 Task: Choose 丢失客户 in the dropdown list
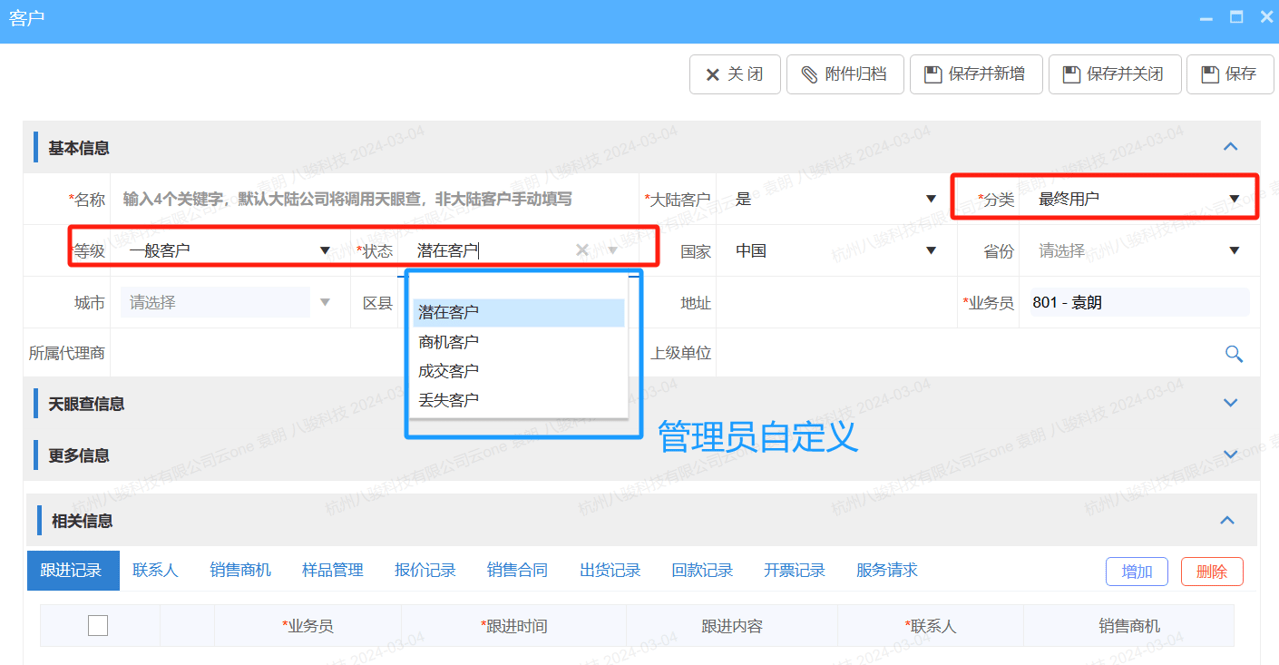pos(449,400)
